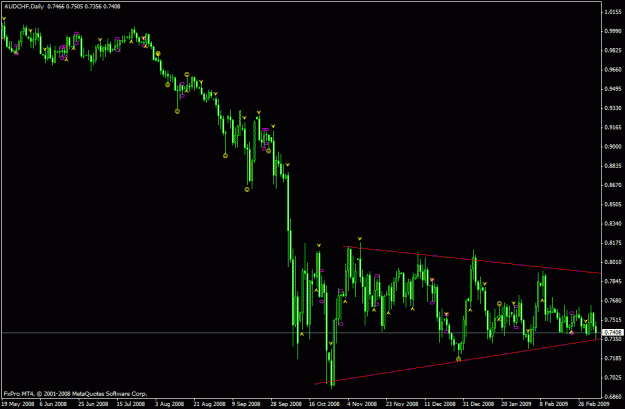Viewport: 625px width, 409px height.
Task: Click the 4 Nov 2008 date label
Action: click(x=362, y=404)
